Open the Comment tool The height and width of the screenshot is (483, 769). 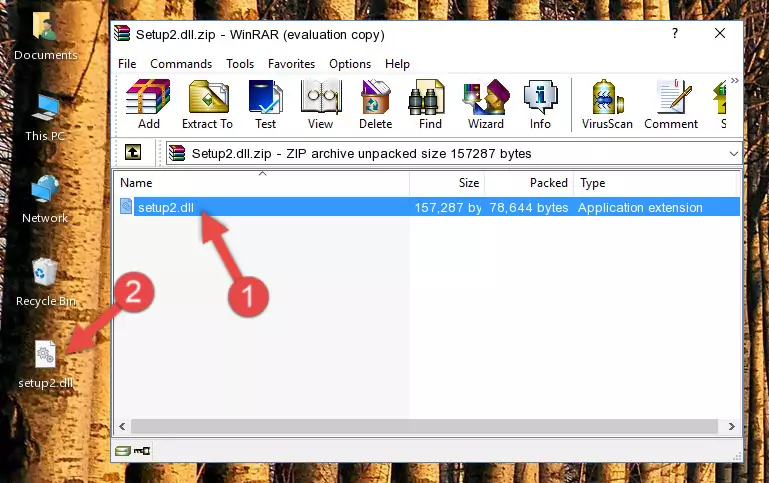pyautogui.click(x=671, y=104)
